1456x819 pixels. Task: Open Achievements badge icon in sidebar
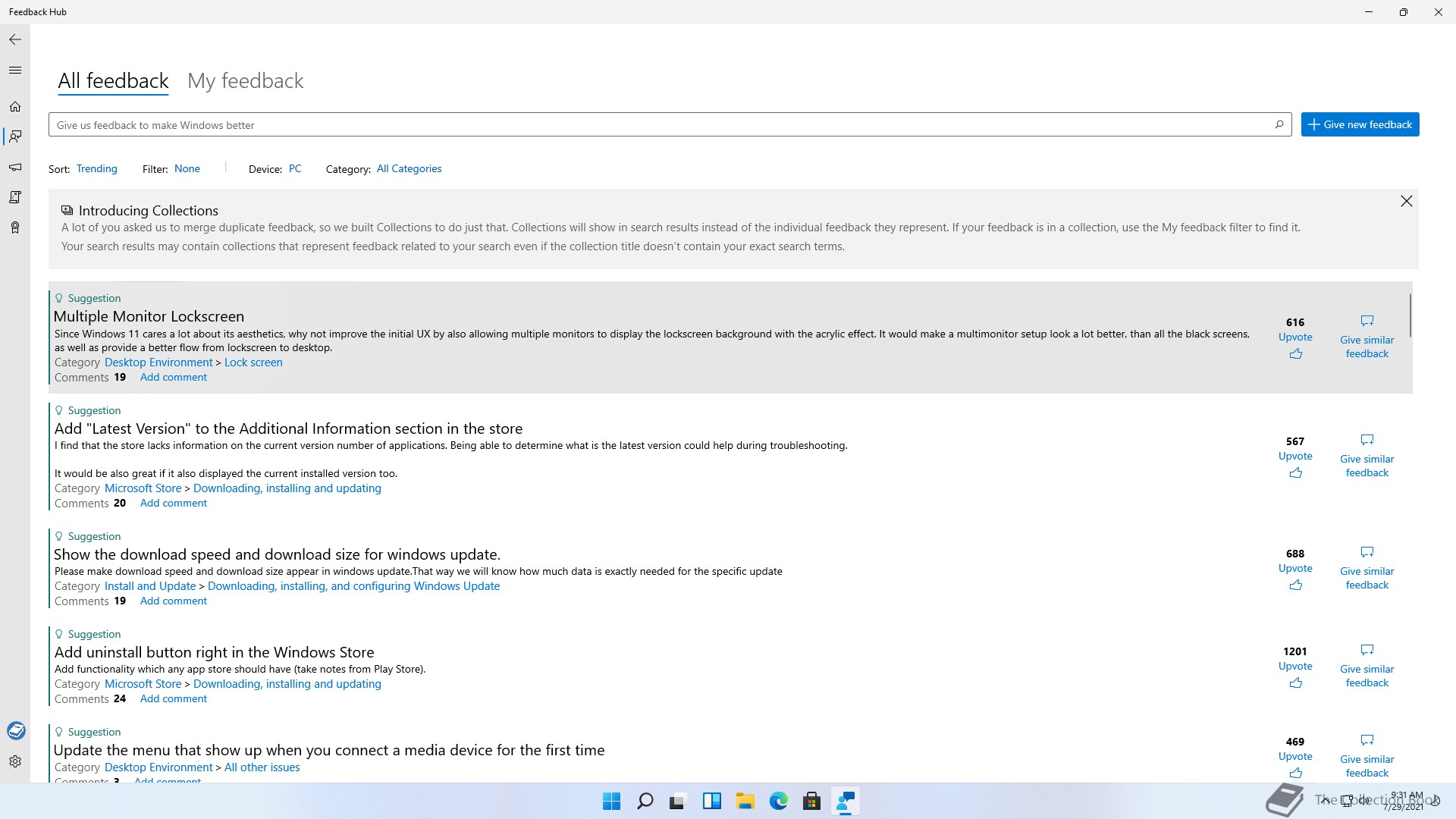point(15,227)
